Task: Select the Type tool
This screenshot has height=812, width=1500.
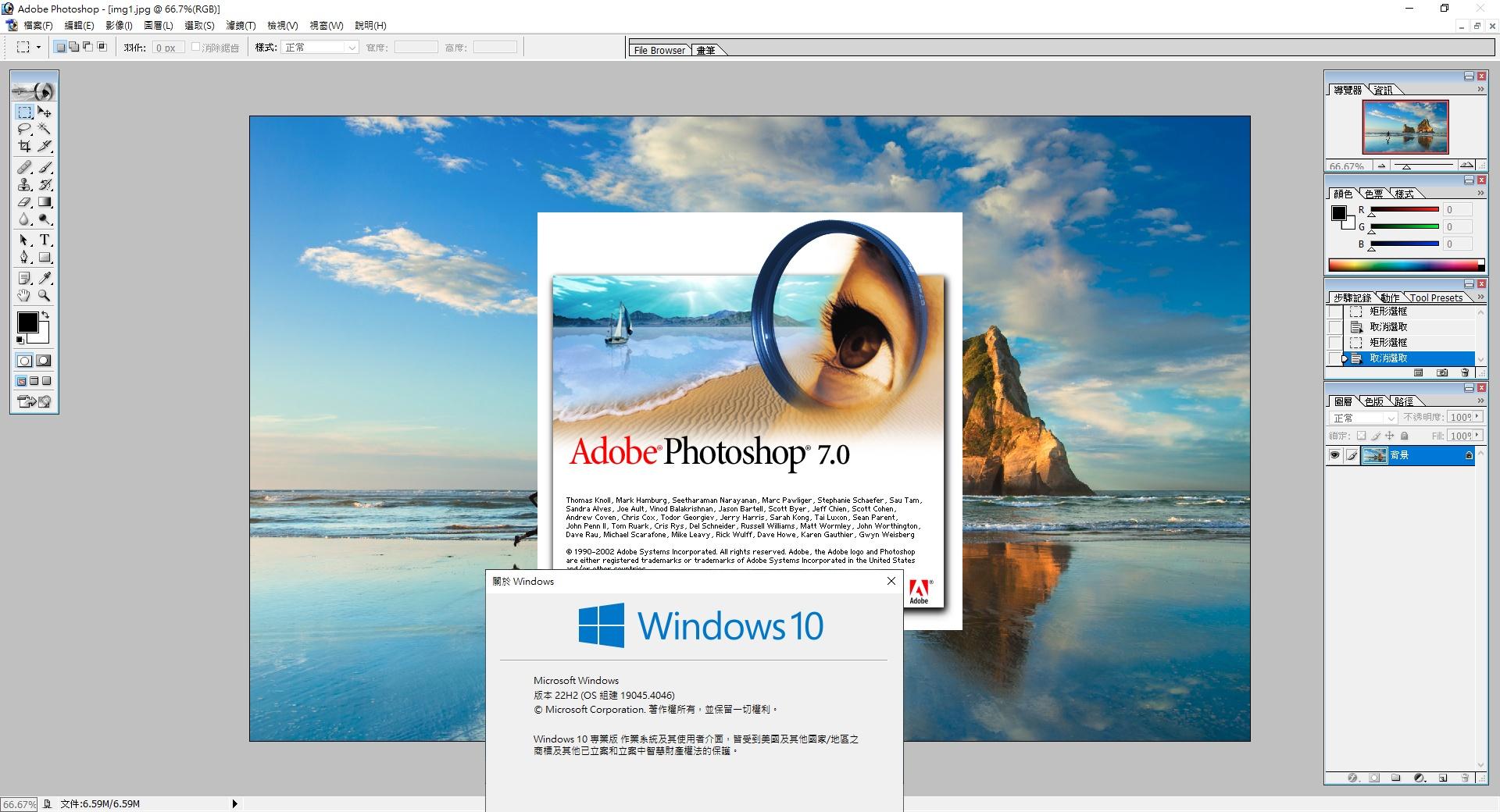Action: (x=45, y=240)
